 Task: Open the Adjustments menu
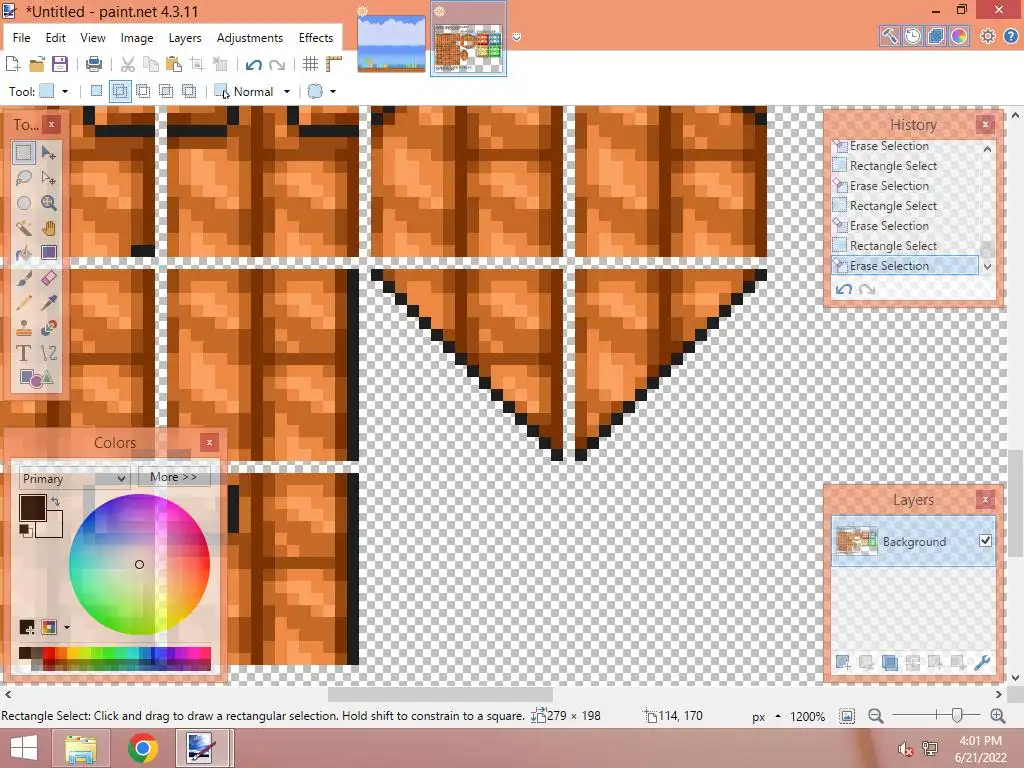pyautogui.click(x=249, y=38)
